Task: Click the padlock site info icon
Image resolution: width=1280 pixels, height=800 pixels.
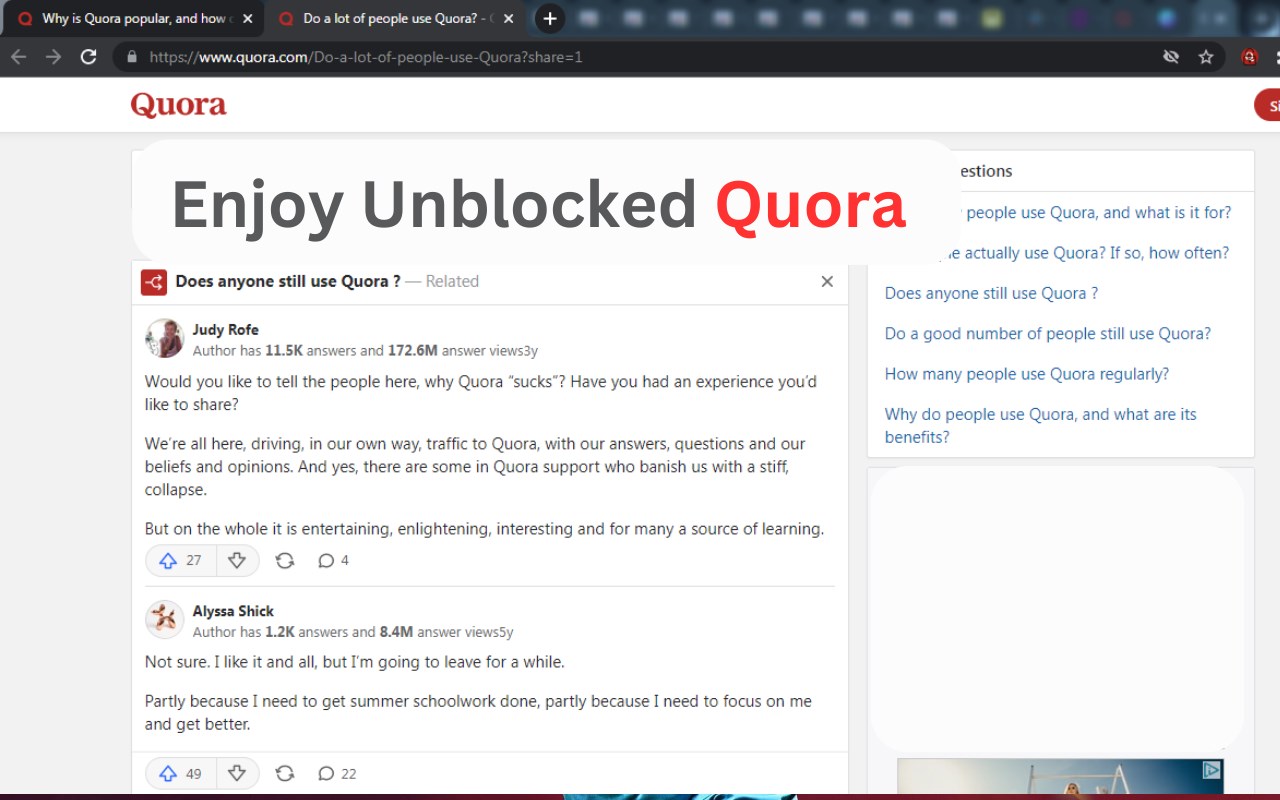Action: pos(131,57)
